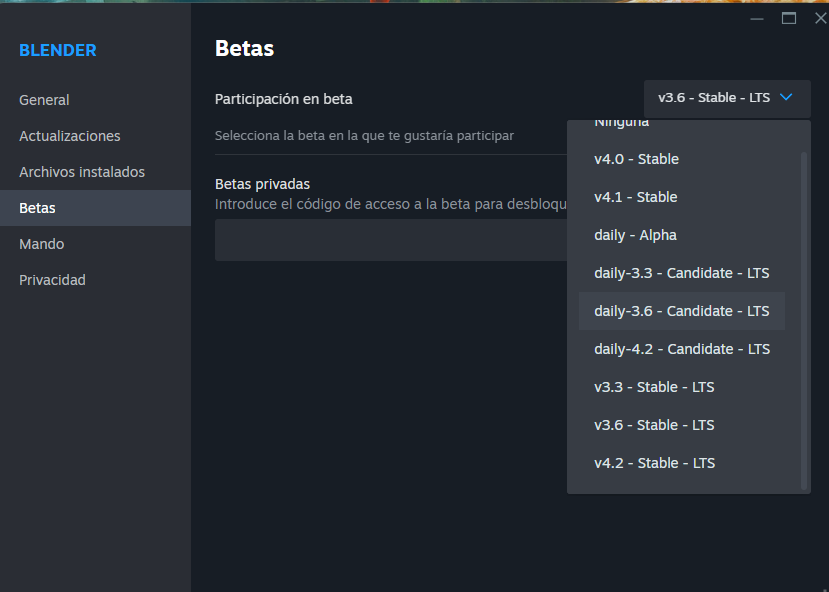
Task: Pick daily-4.2 - Candidate - LTS
Action: tap(681, 349)
